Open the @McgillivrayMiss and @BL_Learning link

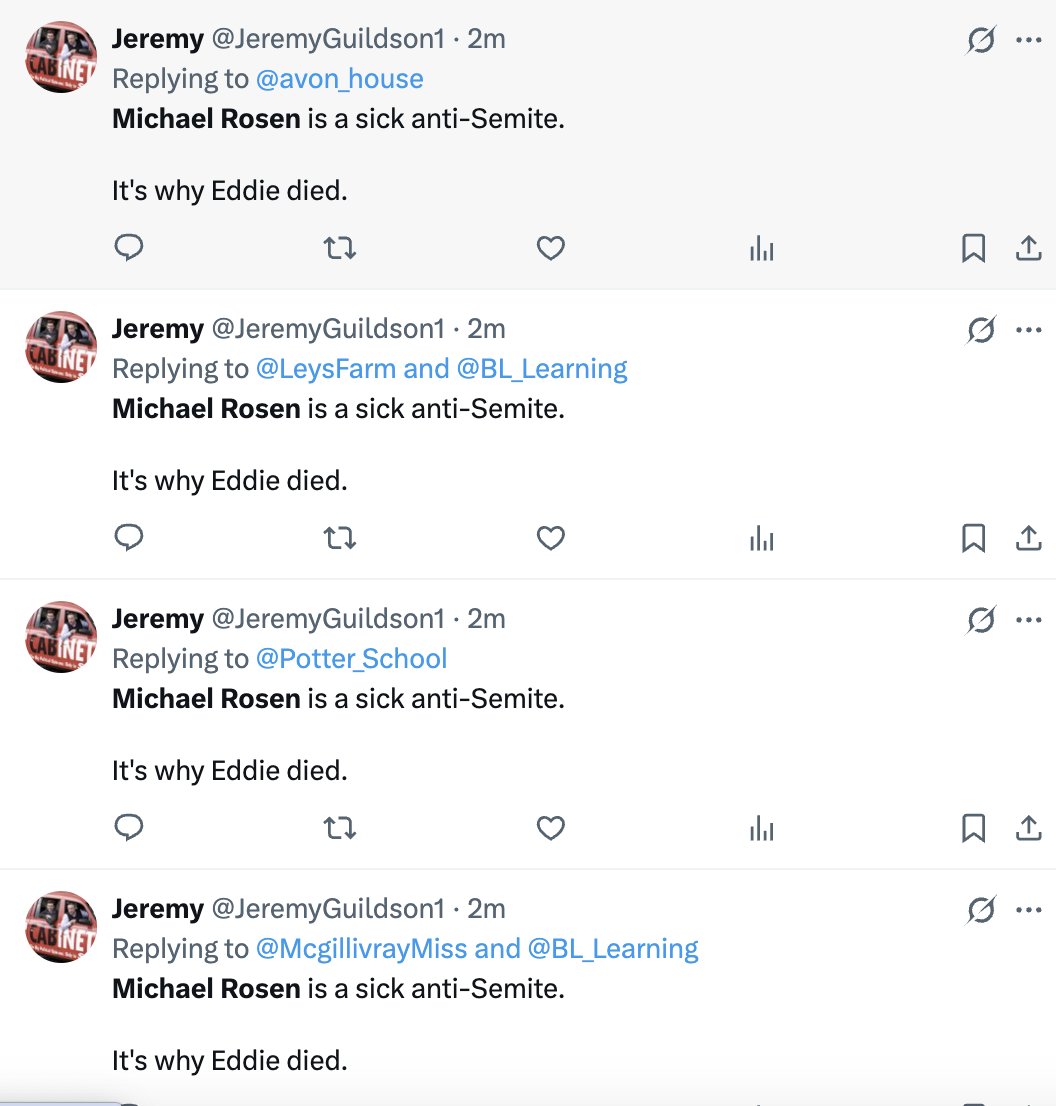pyautogui.click(x=477, y=949)
